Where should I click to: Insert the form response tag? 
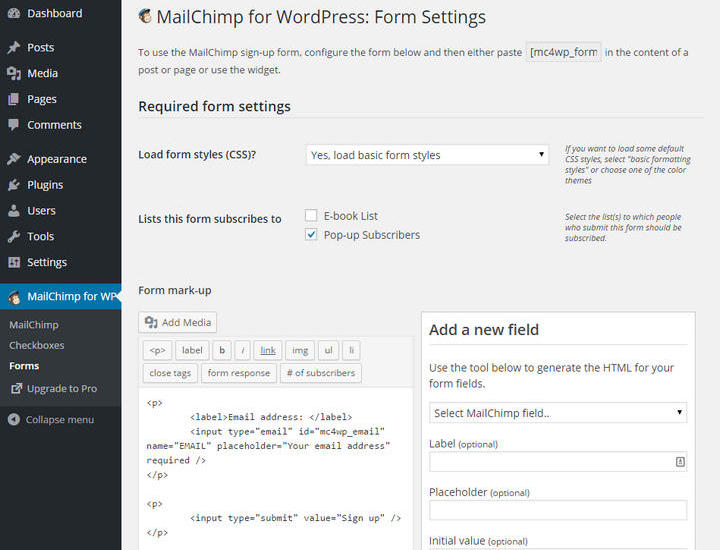[239, 373]
